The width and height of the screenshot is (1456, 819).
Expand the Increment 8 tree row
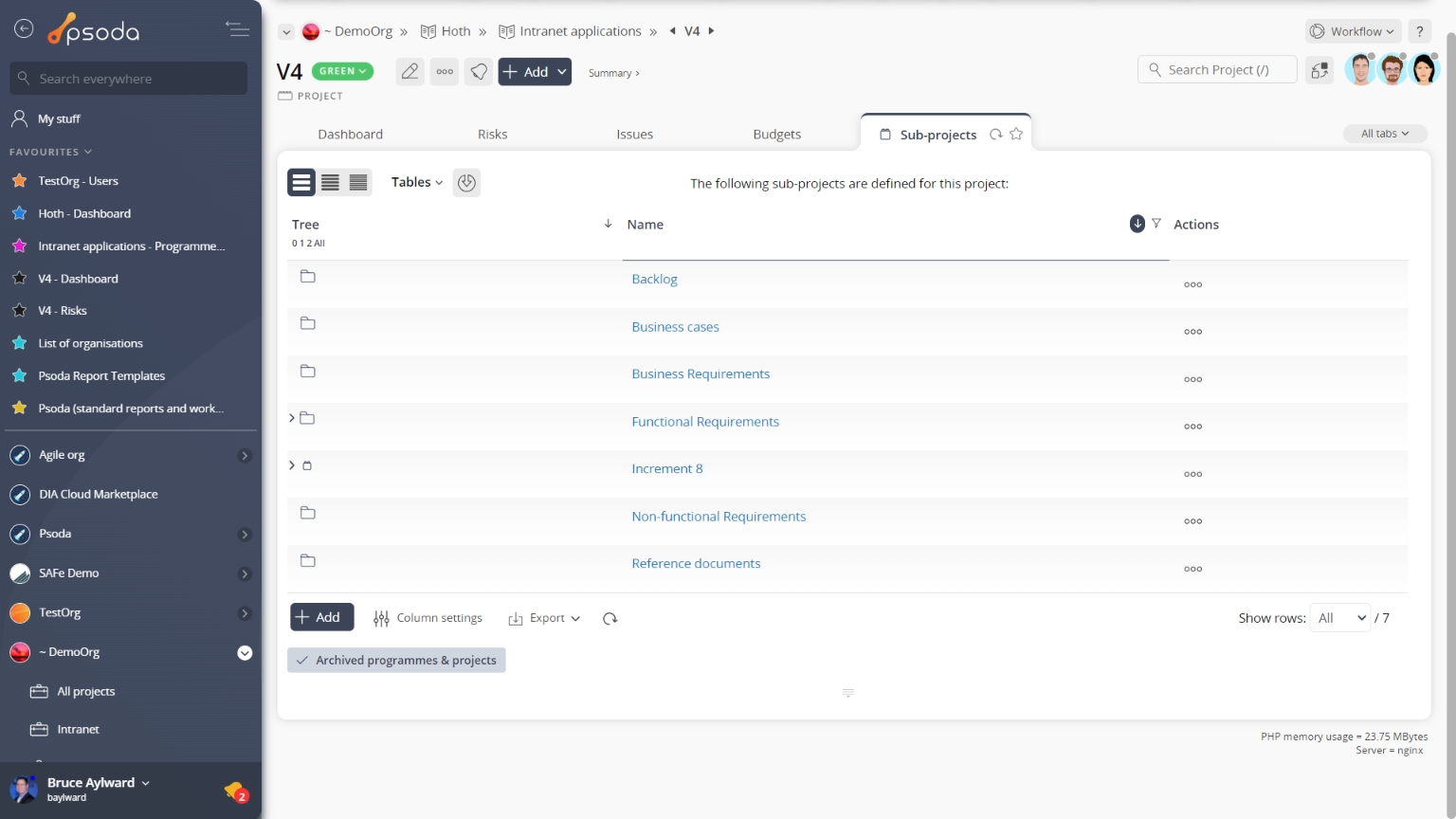292,465
